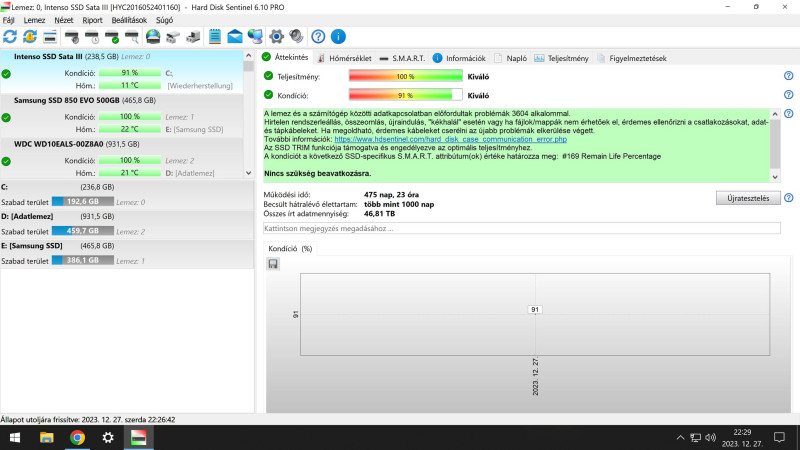Image resolution: width=800 pixels, height=450 pixels.
Task: Click the blue envelope email icon
Action: (x=235, y=37)
